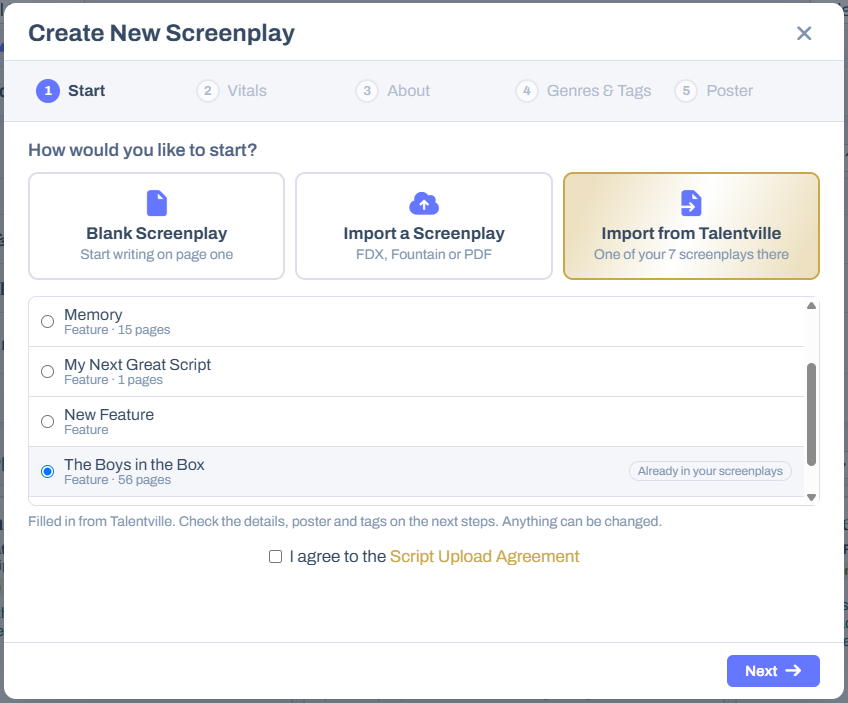Select the New Feature radio button
The height and width of the screenshot is (703, 848).
48,421
